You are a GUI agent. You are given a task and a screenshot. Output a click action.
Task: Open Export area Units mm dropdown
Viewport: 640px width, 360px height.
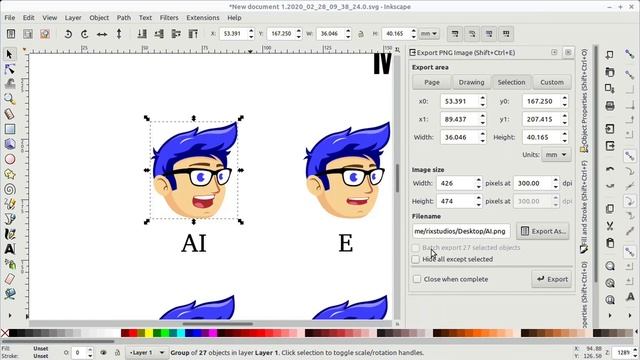pos(556,155)
